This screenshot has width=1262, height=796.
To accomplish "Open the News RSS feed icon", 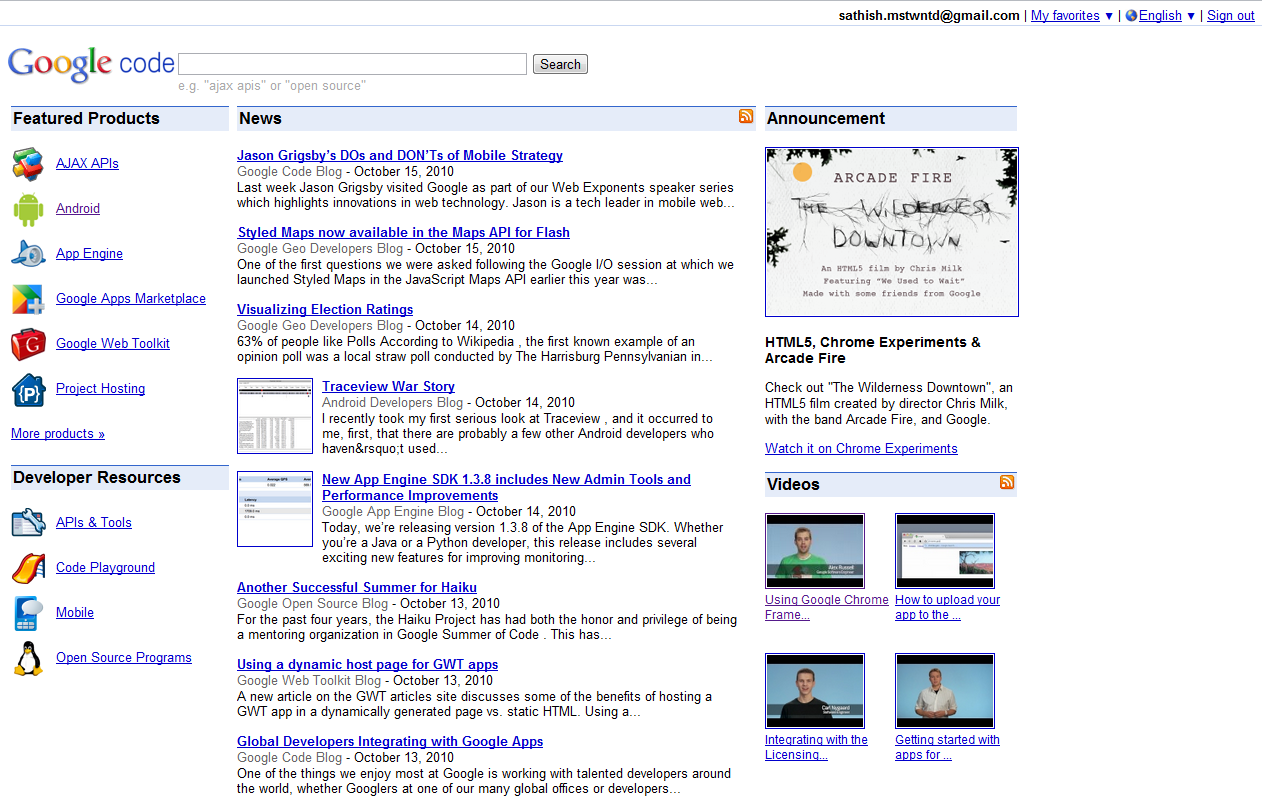I will [746, 116].
